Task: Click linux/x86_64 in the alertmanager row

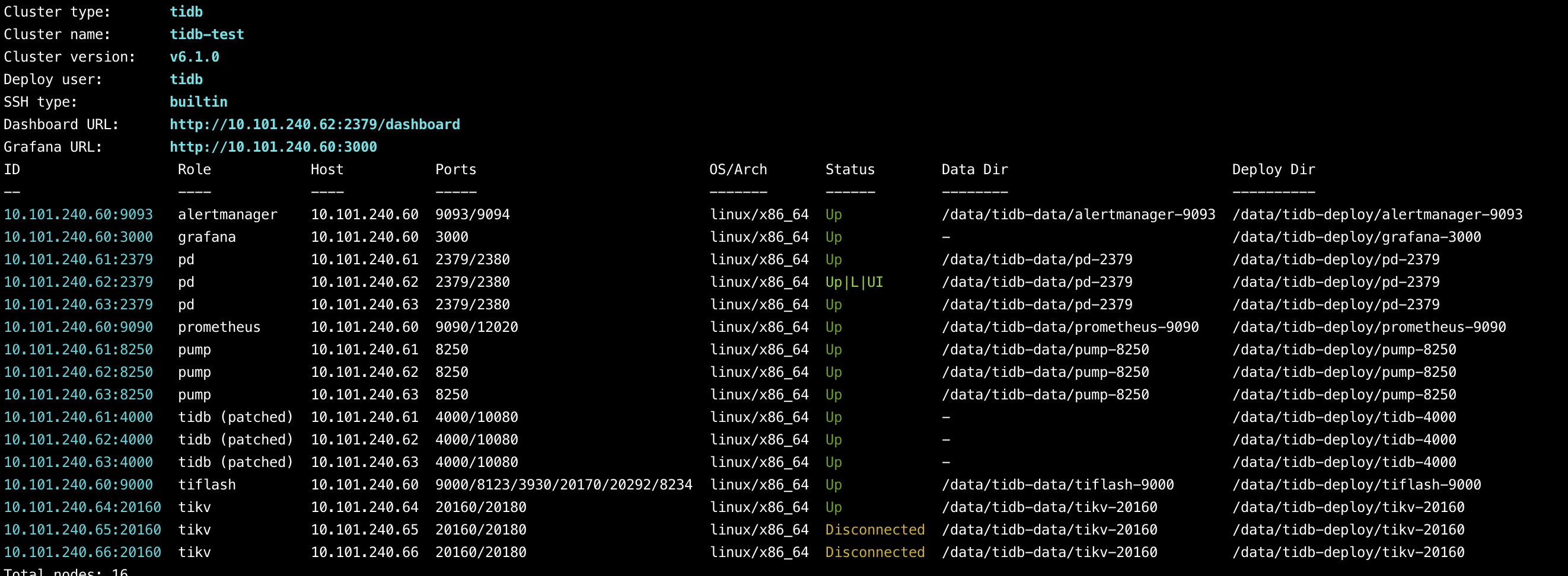Action: click(759, 215)
